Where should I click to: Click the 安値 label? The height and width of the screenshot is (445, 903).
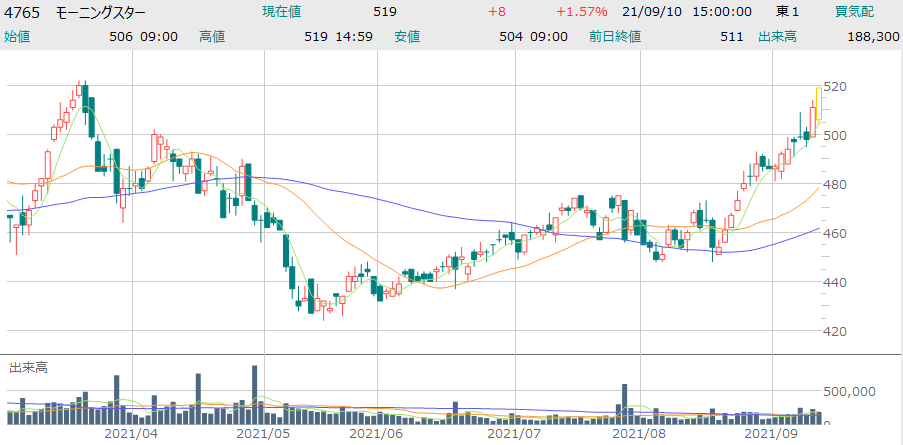click(x=407, y=36)
